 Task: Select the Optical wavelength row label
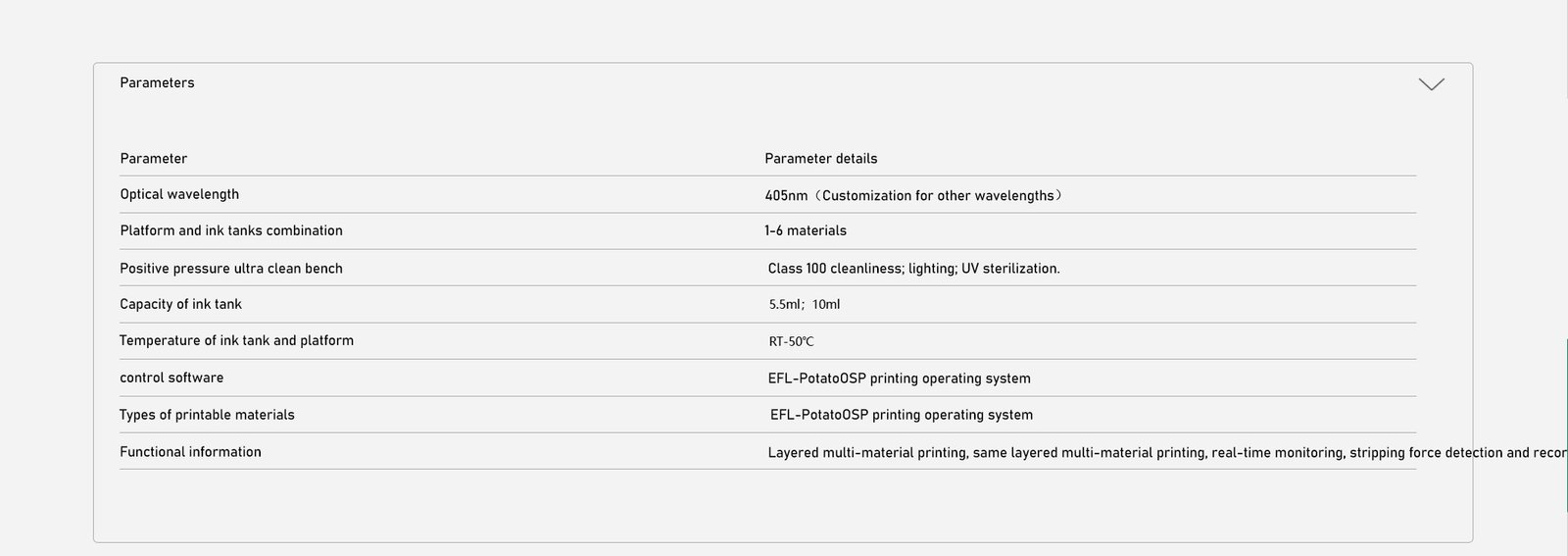coord(179,194)
